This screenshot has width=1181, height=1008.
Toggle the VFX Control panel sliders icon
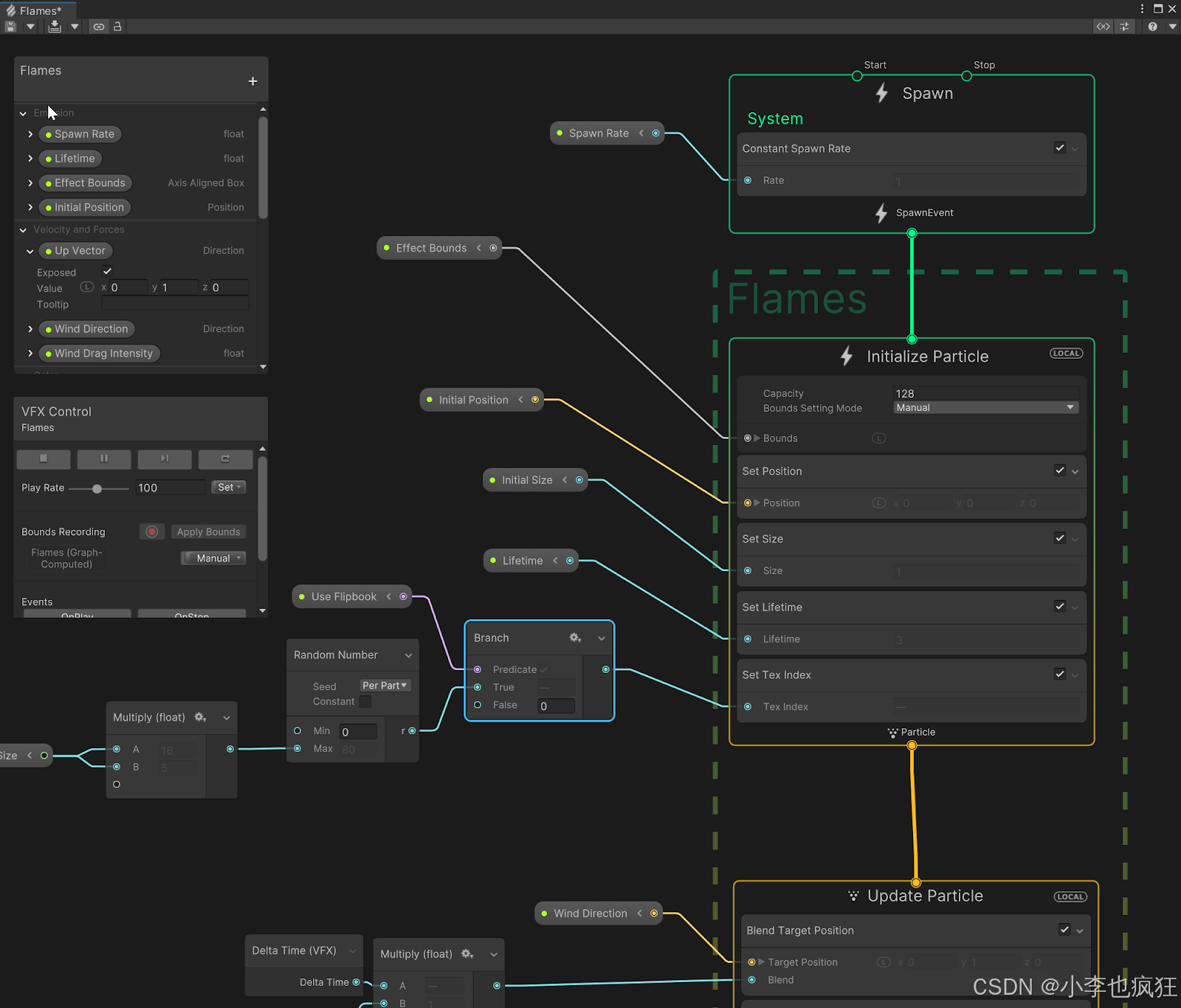click(1124, 27)
